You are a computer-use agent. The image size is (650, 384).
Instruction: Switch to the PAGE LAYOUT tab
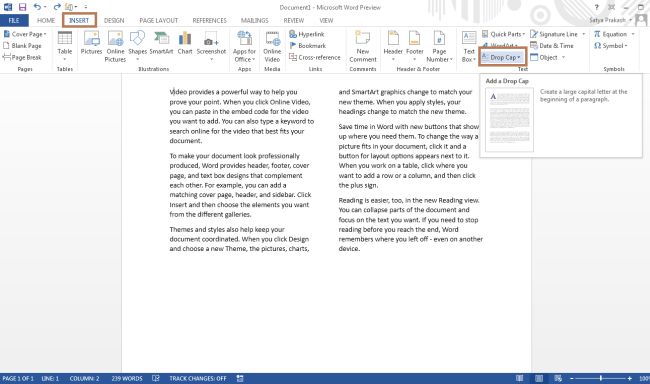click(x=158, y=20)
